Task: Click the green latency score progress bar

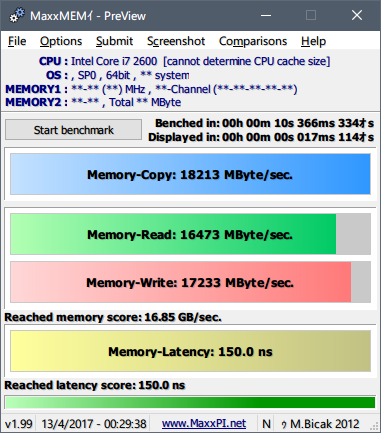Action: tap(190, 402)
